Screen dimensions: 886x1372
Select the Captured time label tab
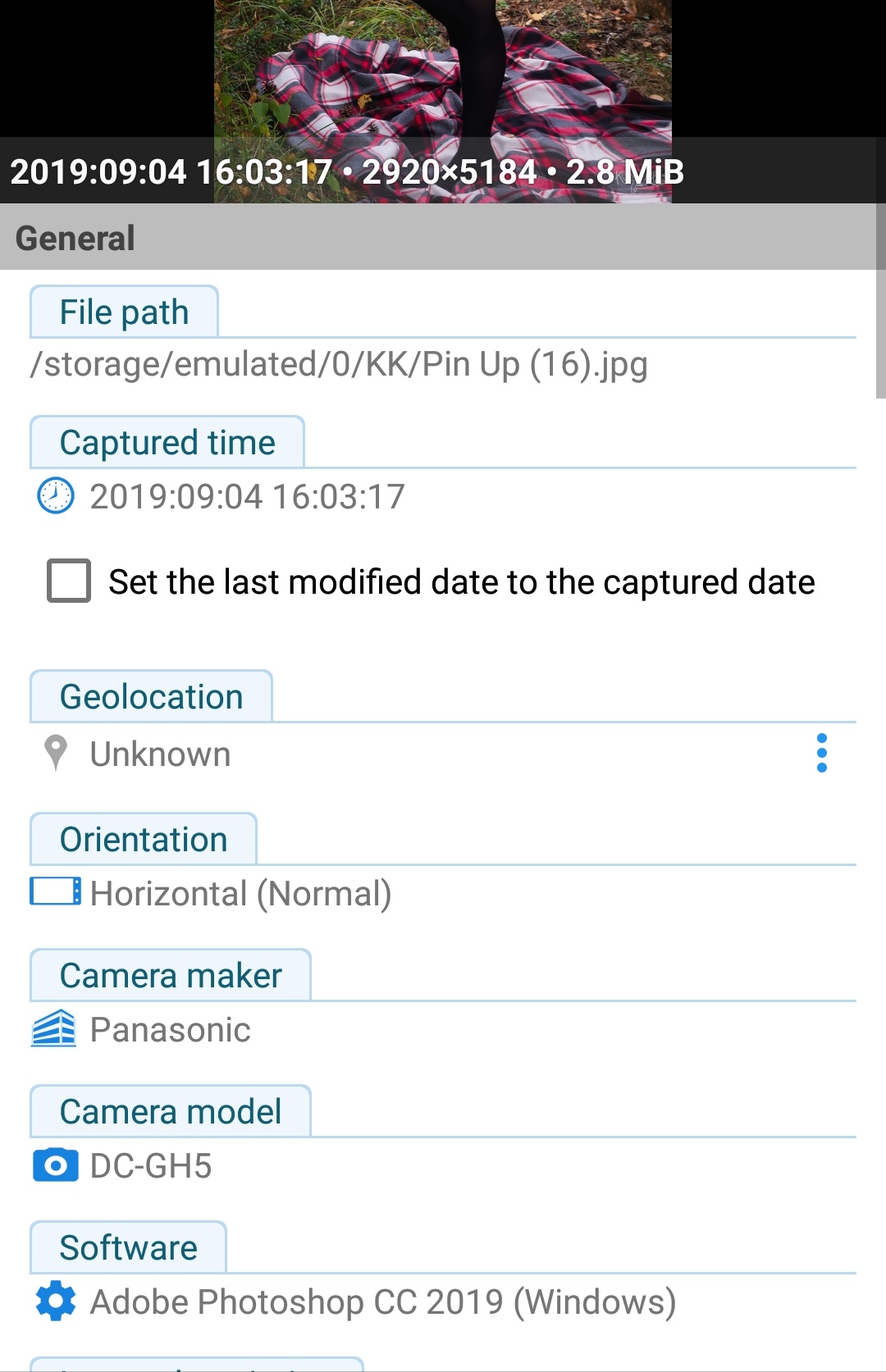pos(167,442)
